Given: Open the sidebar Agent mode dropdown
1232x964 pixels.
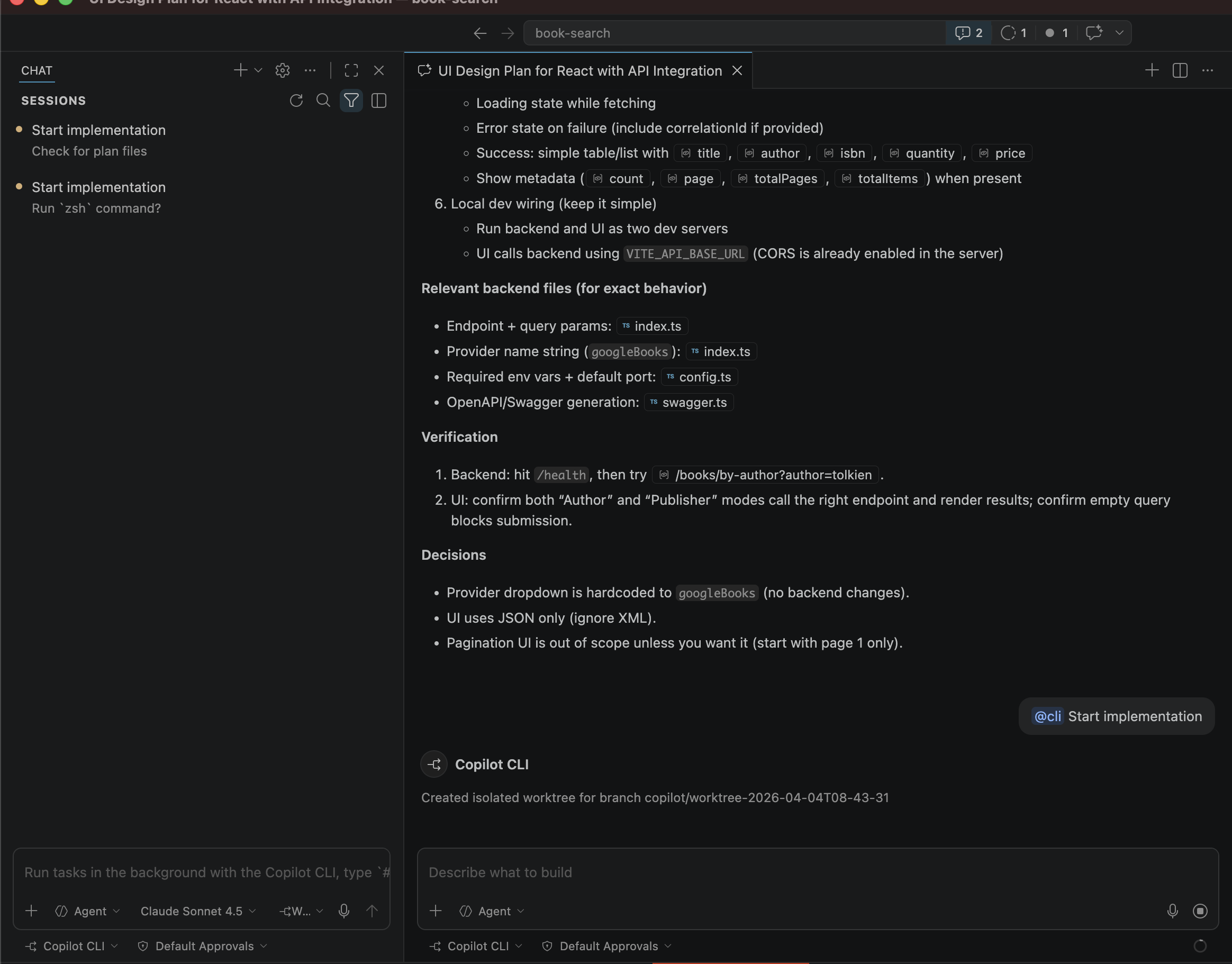Looking at the screenshot, I should tap(87, 911).
